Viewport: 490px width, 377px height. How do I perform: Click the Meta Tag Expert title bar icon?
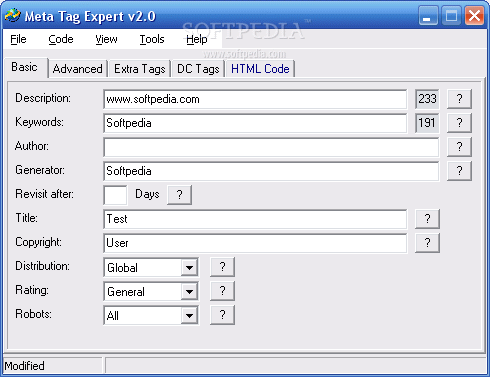13,16
